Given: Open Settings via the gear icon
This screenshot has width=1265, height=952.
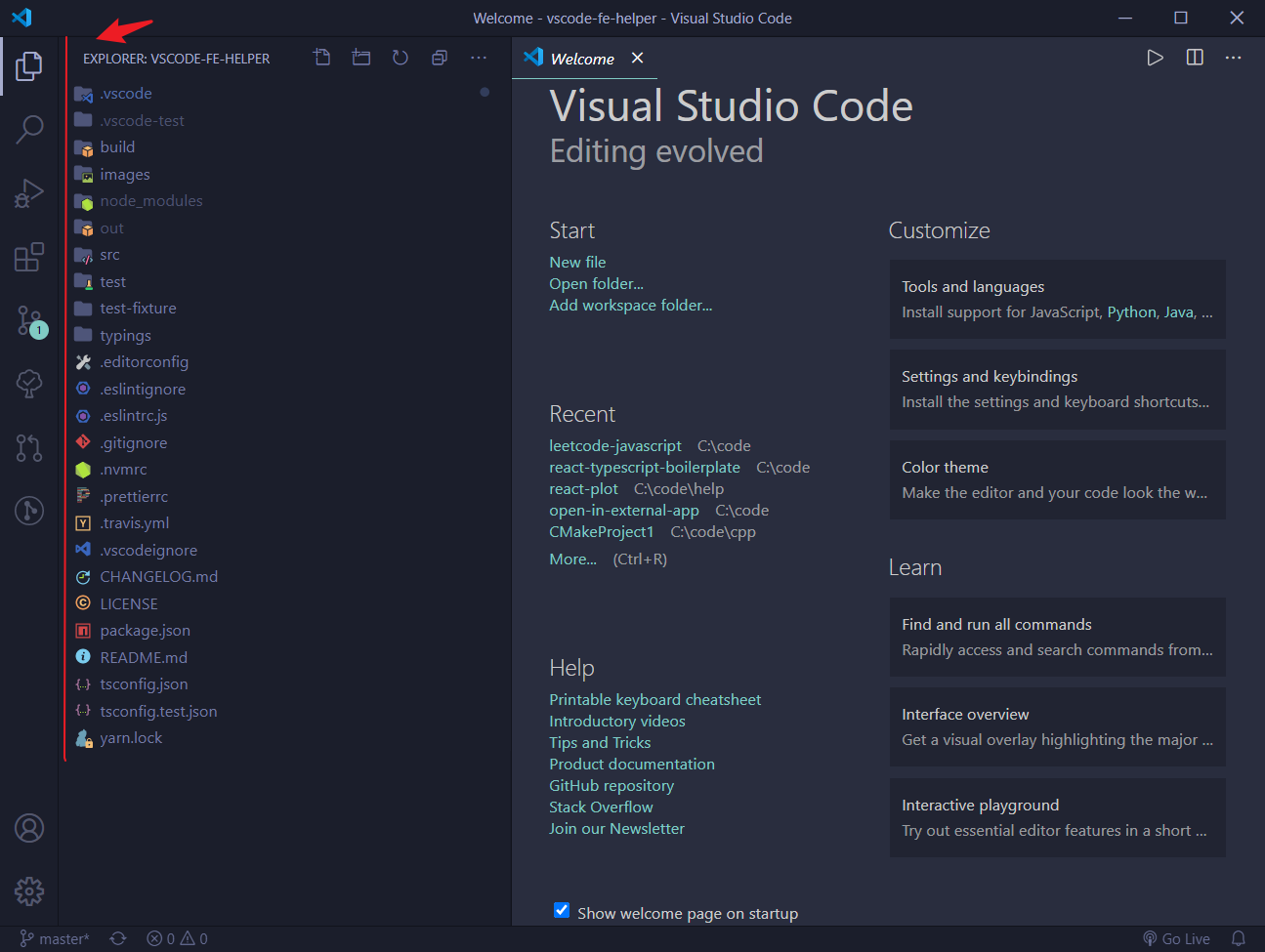Looking at the screenshot, I should pyautogui.click(x=29, y=890).
